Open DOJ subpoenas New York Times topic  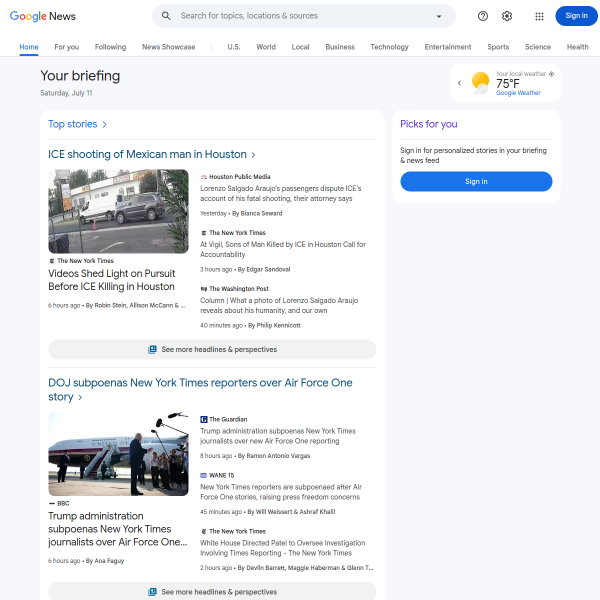[200, 390]
